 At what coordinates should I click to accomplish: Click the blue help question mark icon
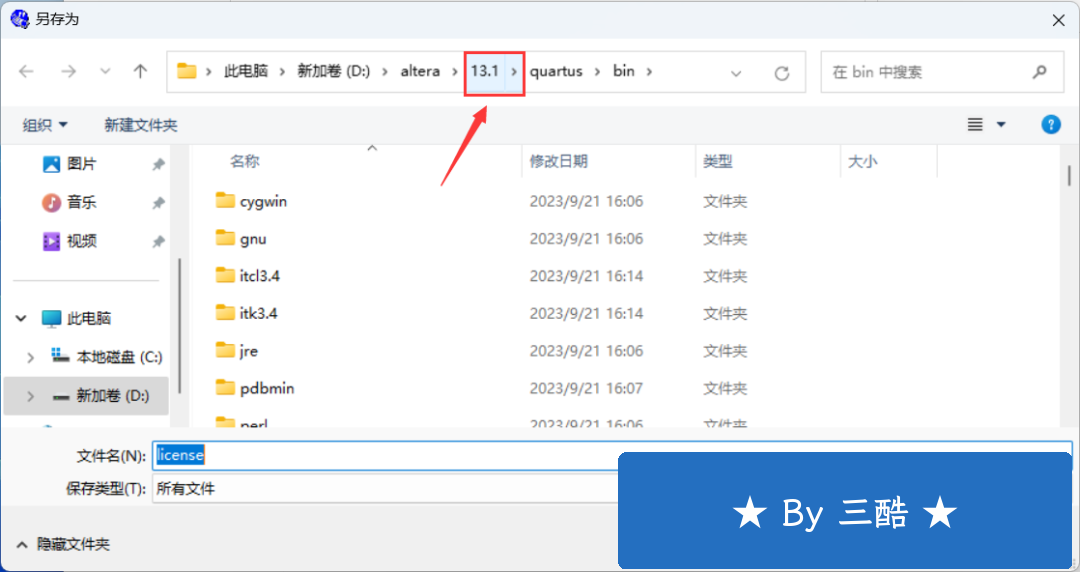coord(1050,125)
